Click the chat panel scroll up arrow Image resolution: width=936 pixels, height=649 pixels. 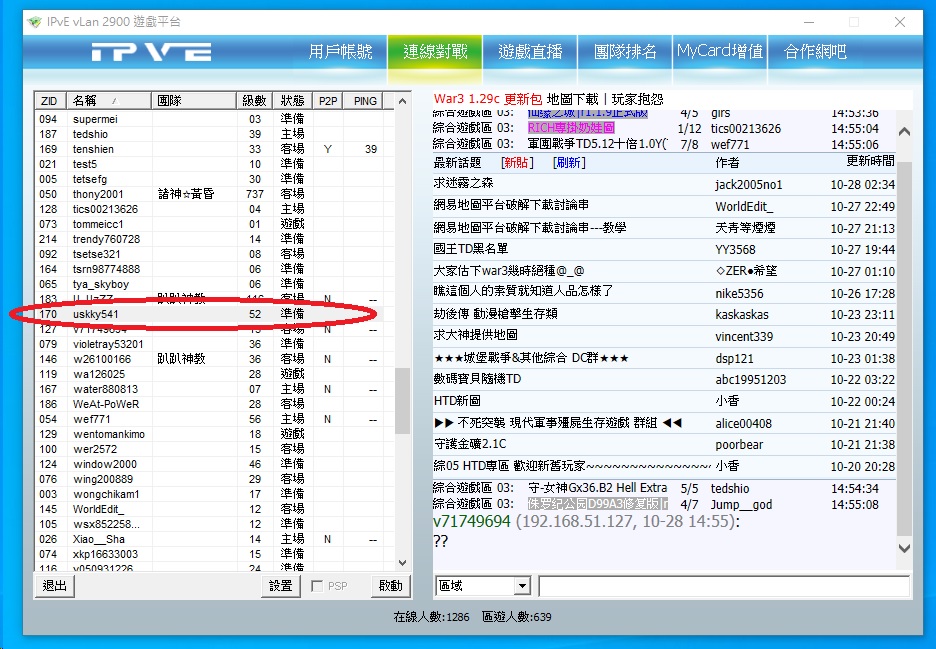tap(904, 132)
